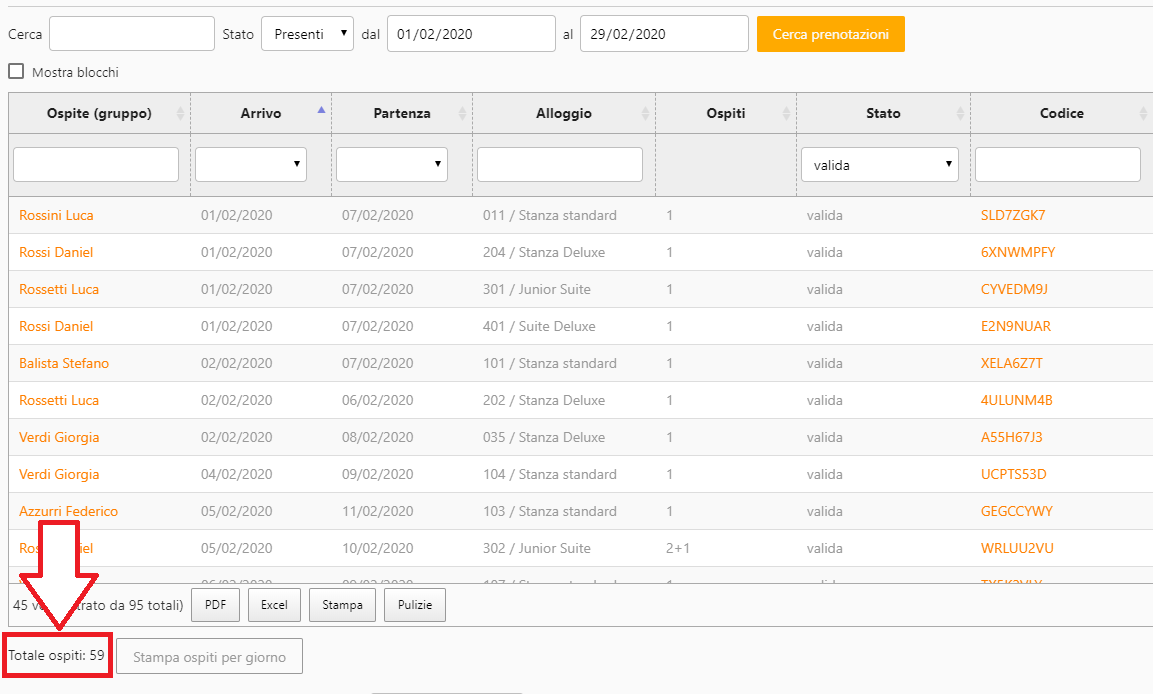Screen dimensions: 1153x695
Task: Sort by the Partenza column sort icon
Action: coord(462,114)
